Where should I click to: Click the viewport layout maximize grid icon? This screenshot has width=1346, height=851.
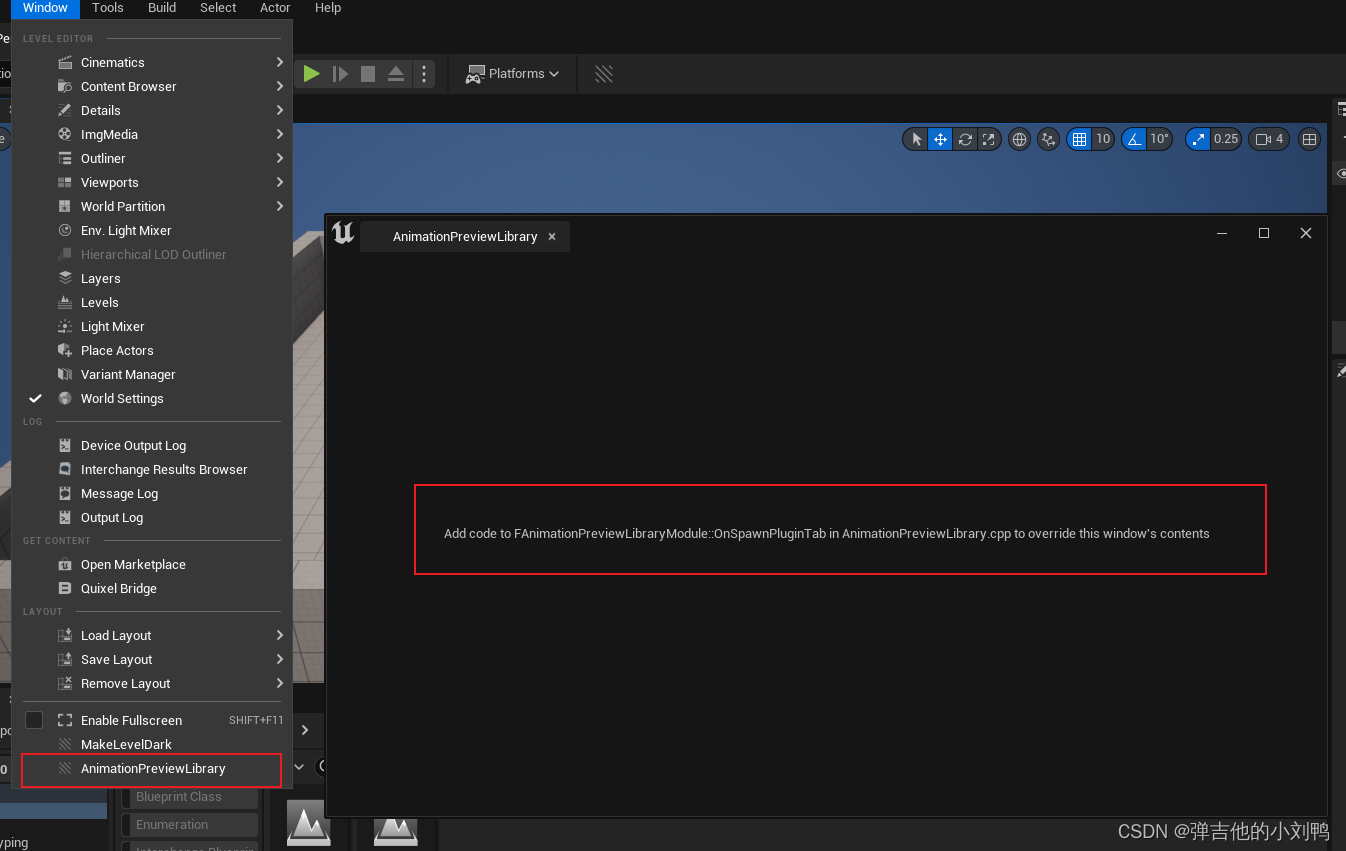[1309, 139]
